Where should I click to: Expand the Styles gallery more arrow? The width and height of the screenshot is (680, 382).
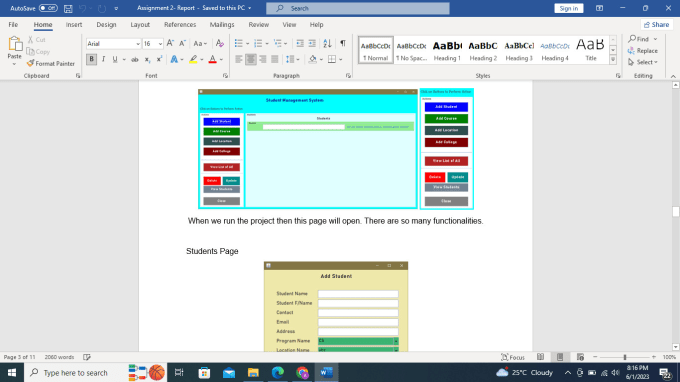click(613, 60)
